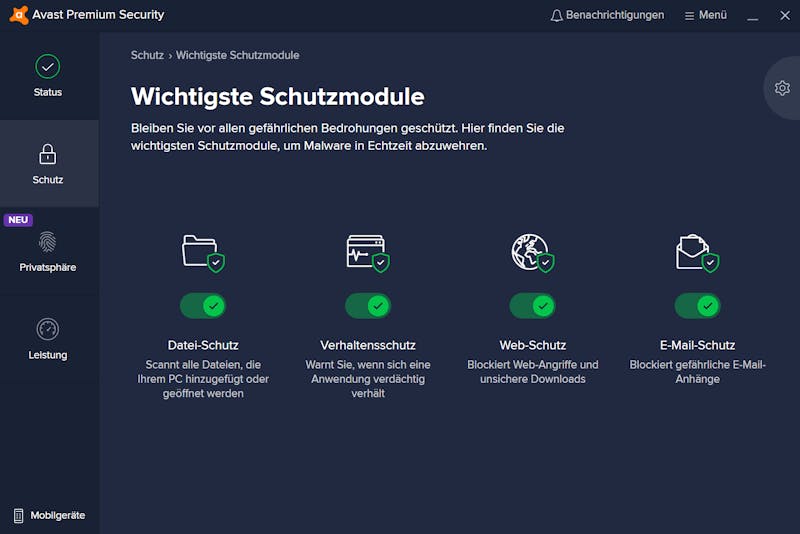Click the Verhaltensschutz monitor shield icon
The width and height of the screenshot is (800, 534).
click(368, 253)
